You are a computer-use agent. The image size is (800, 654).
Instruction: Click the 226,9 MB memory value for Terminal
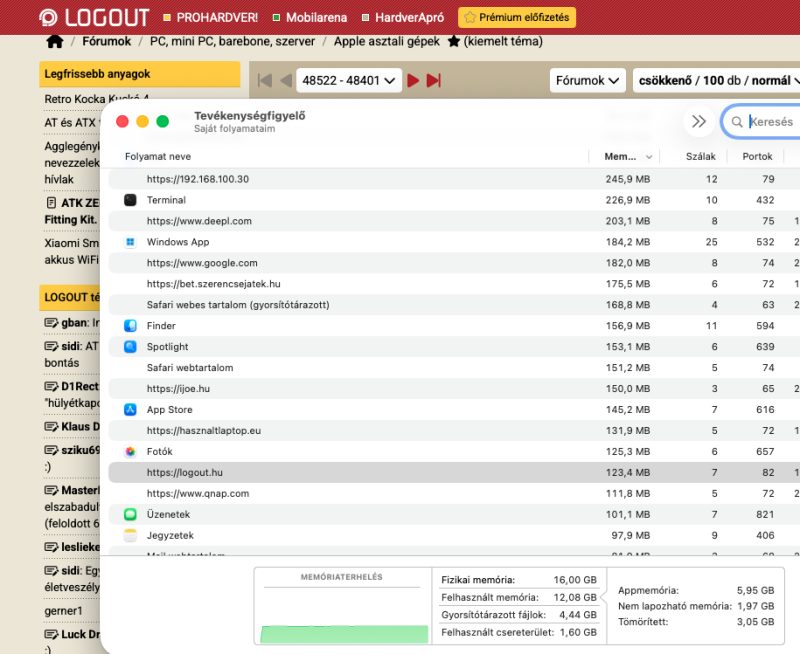tap(628, 200)
